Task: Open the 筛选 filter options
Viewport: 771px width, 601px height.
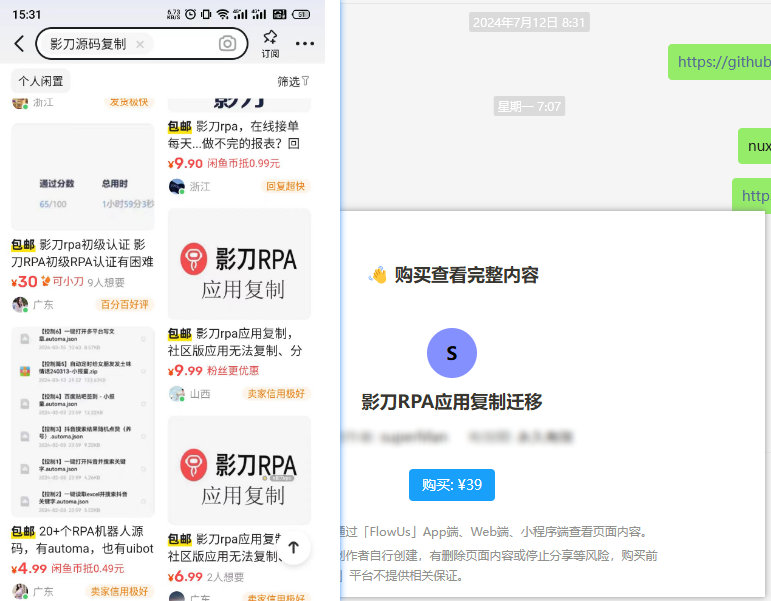Action: (x=294, y=81)
